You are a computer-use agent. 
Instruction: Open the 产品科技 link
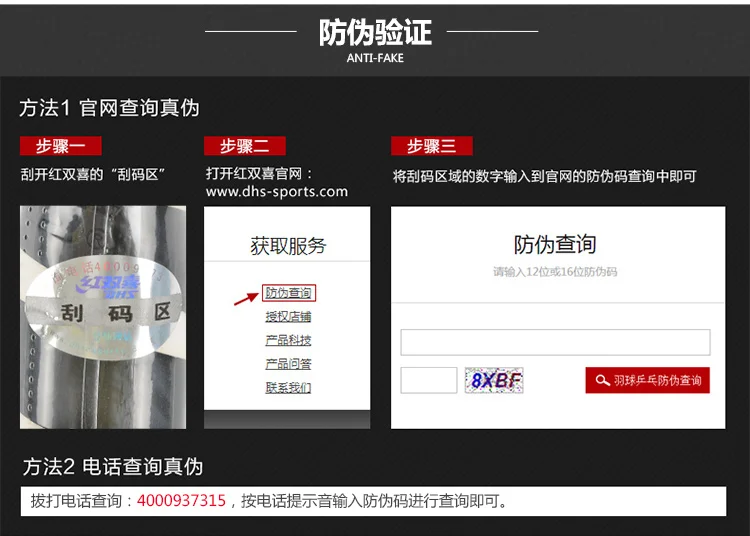[x=288, y=340]
